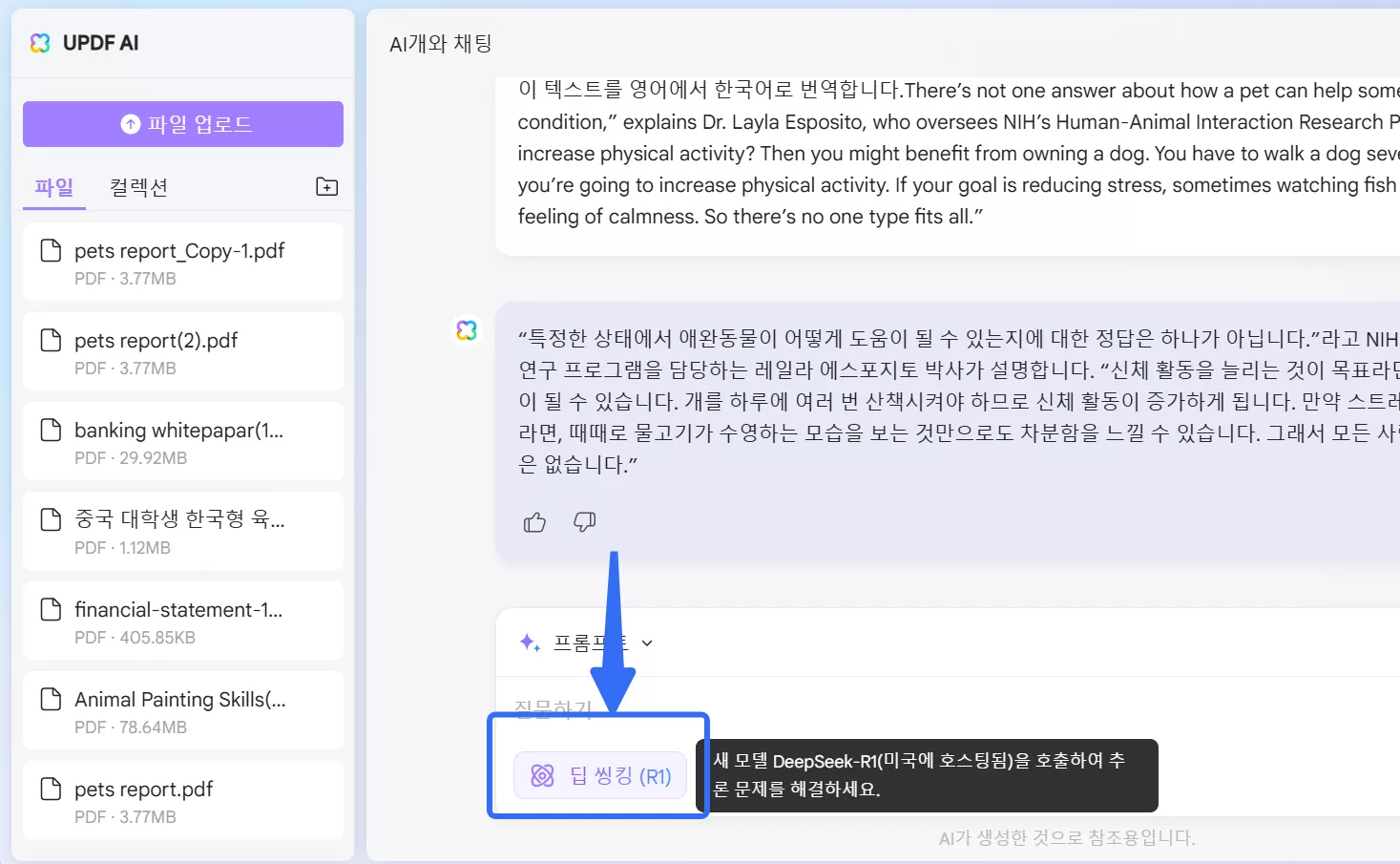This screenshot has height=864, width=1400.
Task: Switch to the 파일 tab
Action: point(53,187)
